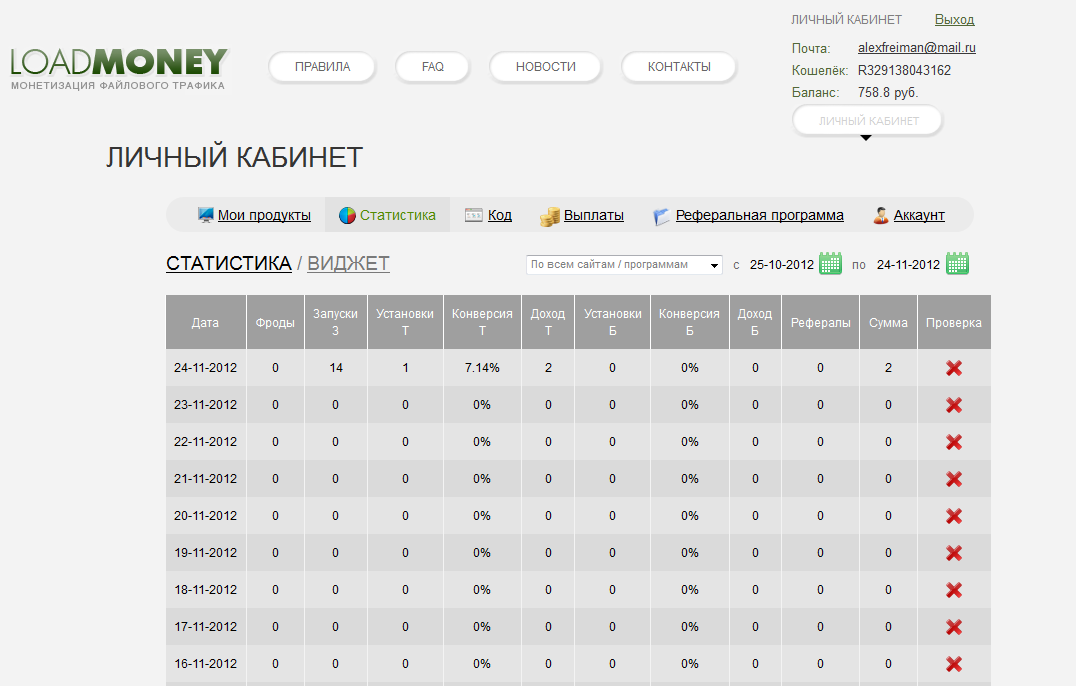Open the FAQ page
The height and width of the screenshot is (686, 1076).
coord(432,67)
